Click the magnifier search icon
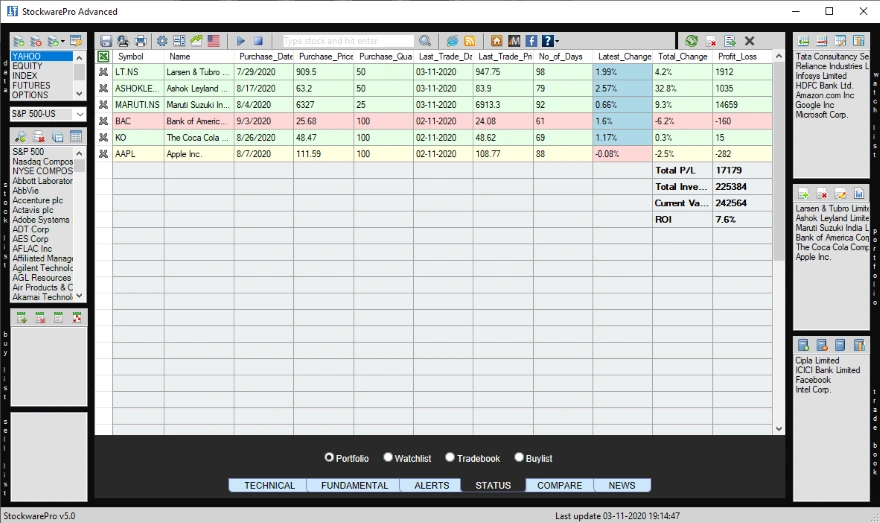 tap(425, 41)
